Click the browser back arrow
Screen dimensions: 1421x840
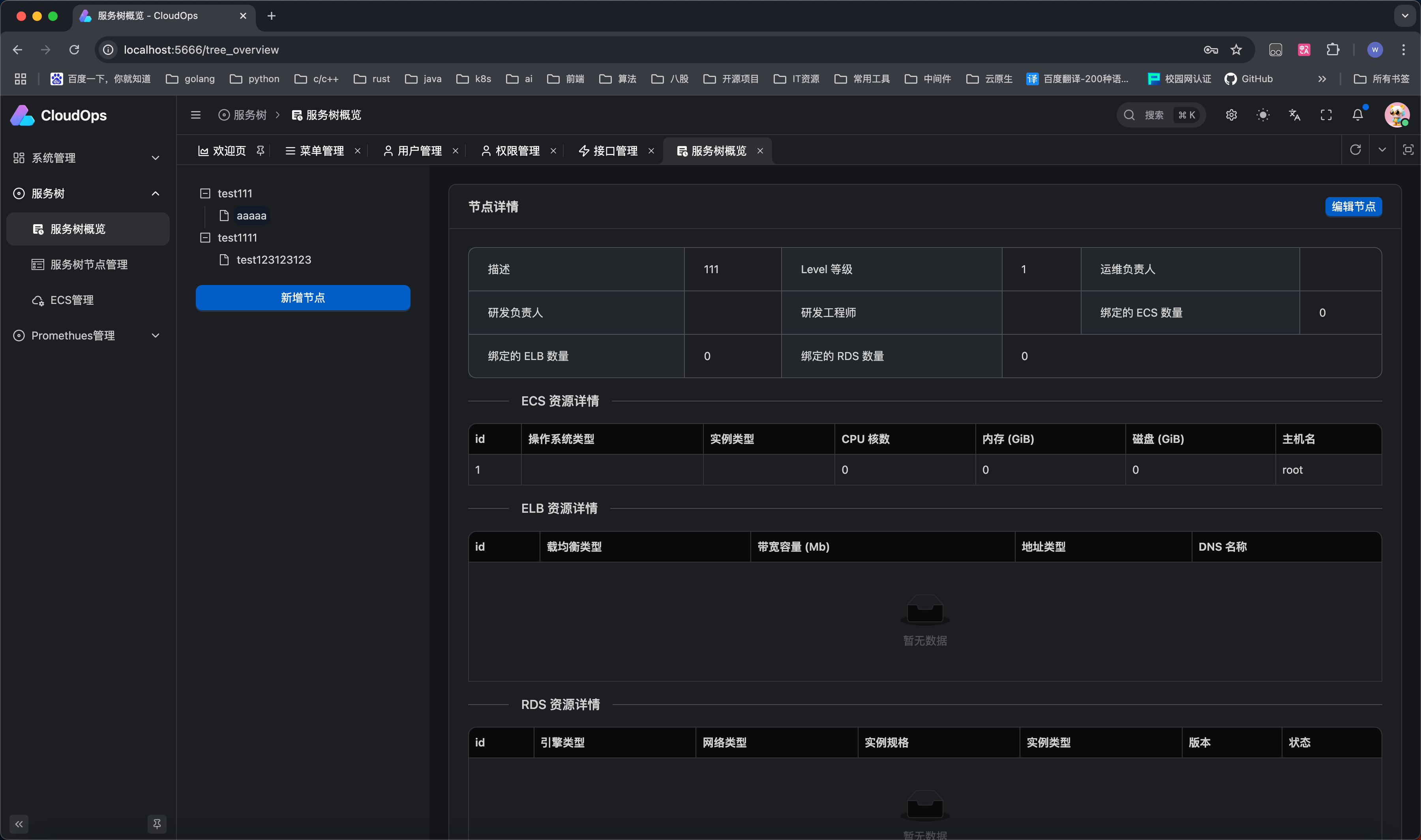coord(17,50)
